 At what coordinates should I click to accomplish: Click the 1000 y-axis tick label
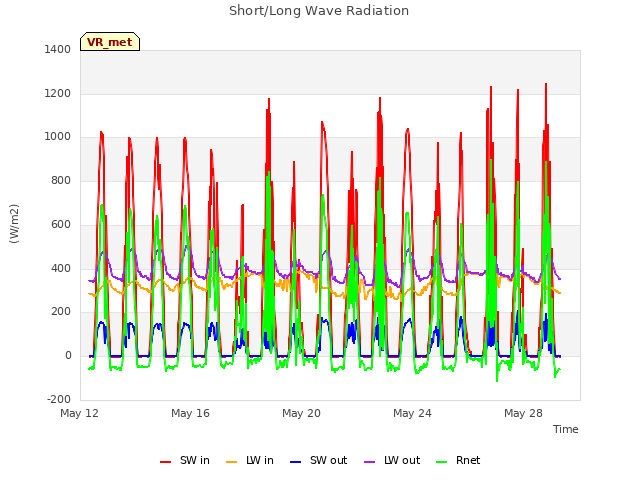(58, 137)
